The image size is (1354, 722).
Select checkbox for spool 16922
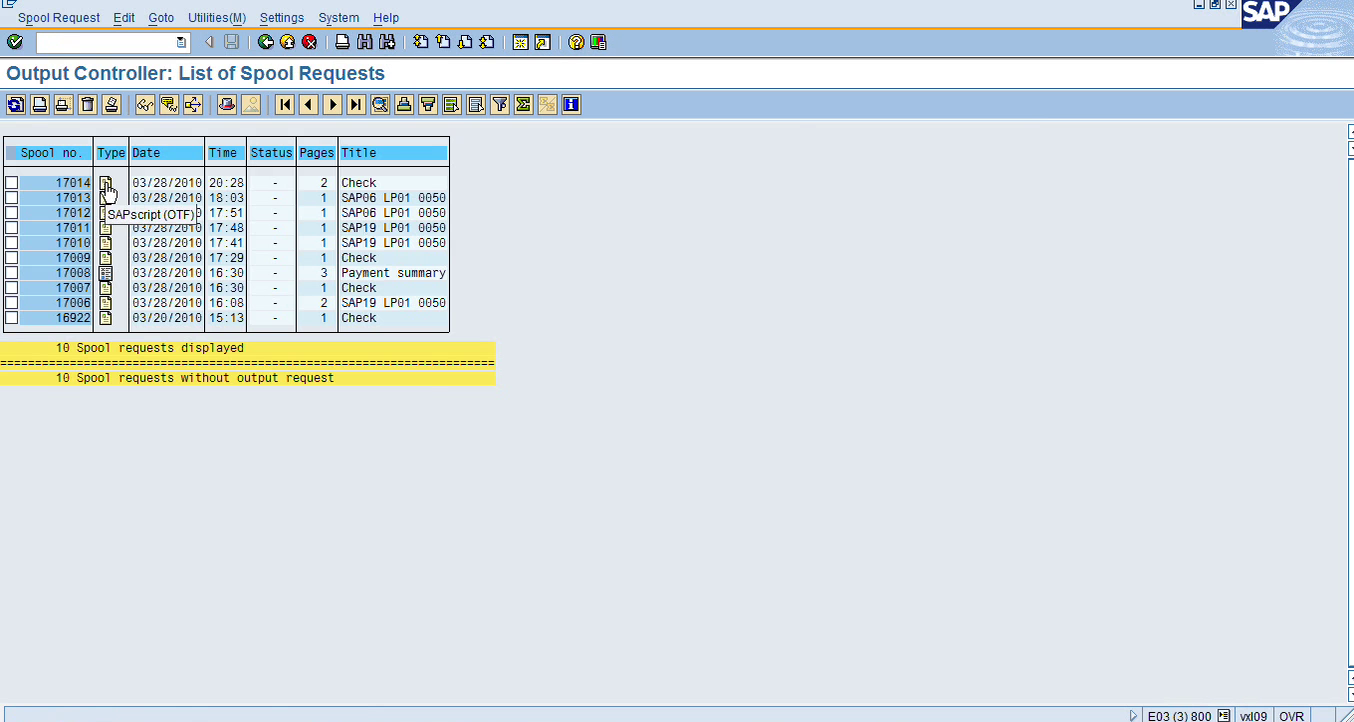11,318
